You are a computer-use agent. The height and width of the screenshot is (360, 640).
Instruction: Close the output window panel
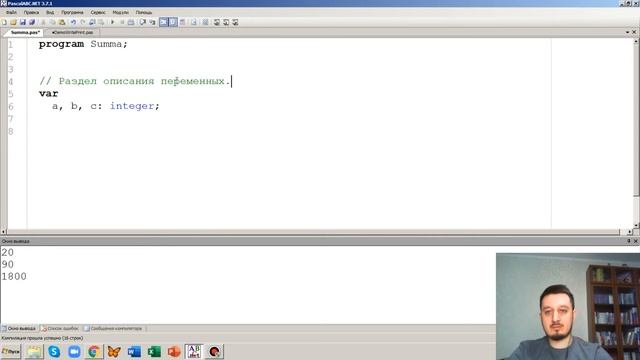(636, 241)
